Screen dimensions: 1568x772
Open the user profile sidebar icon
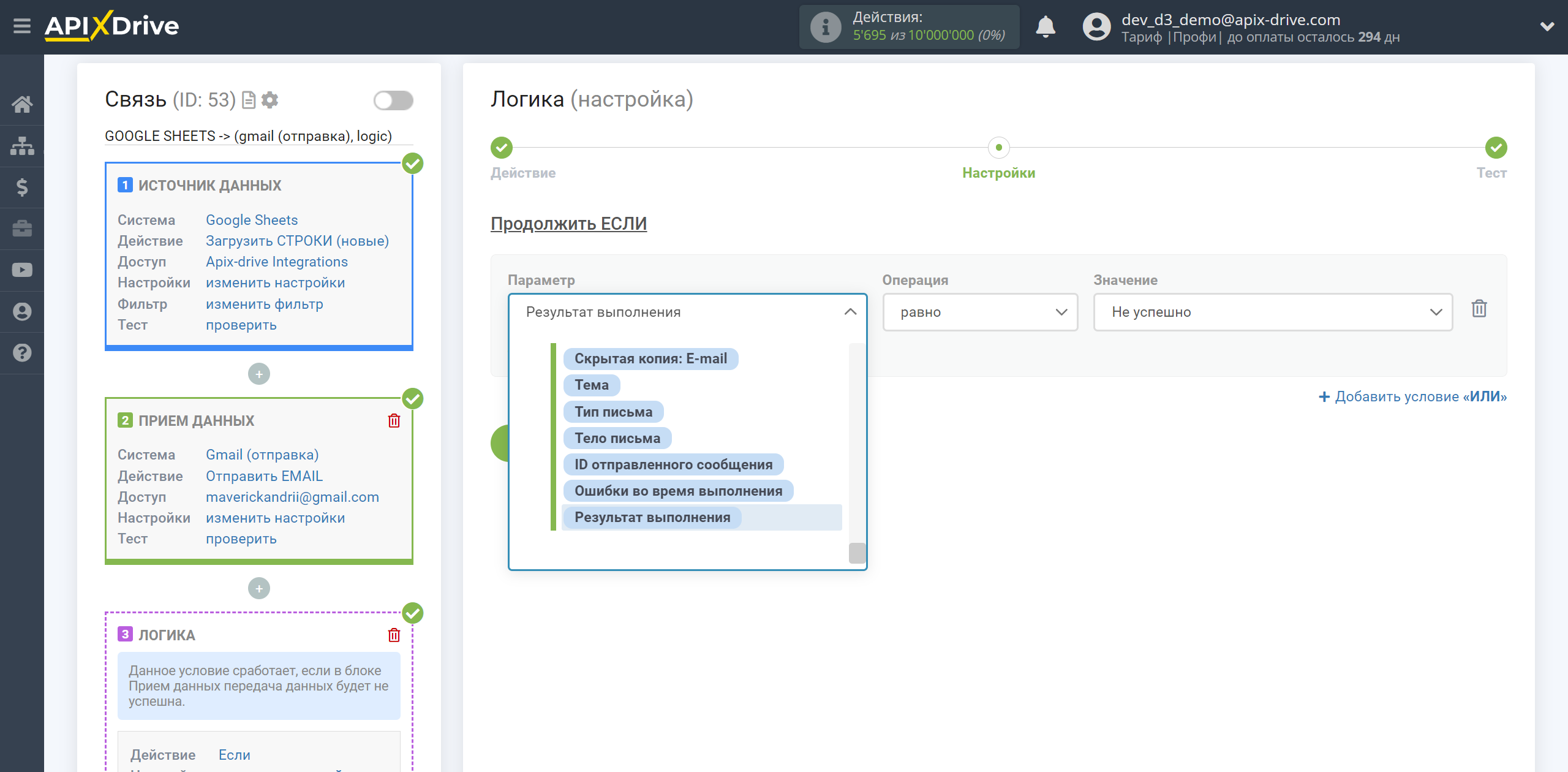(x=22, y=312)
